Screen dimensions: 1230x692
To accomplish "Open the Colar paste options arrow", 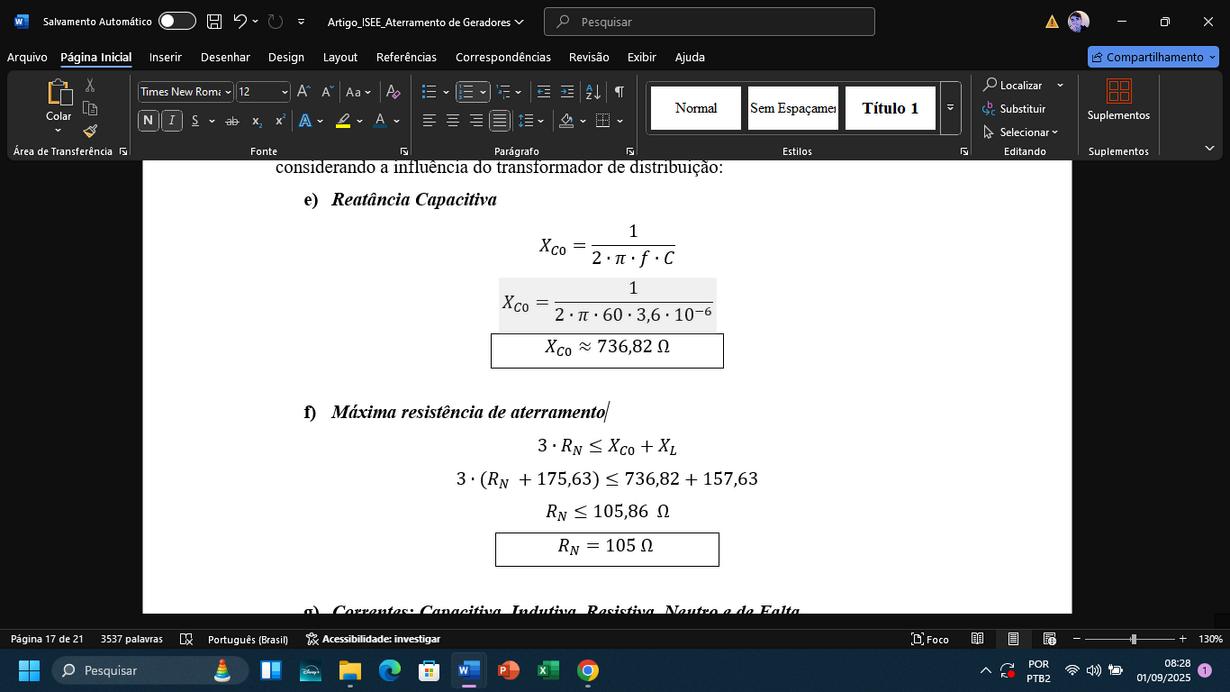I will tap(58, 131).
